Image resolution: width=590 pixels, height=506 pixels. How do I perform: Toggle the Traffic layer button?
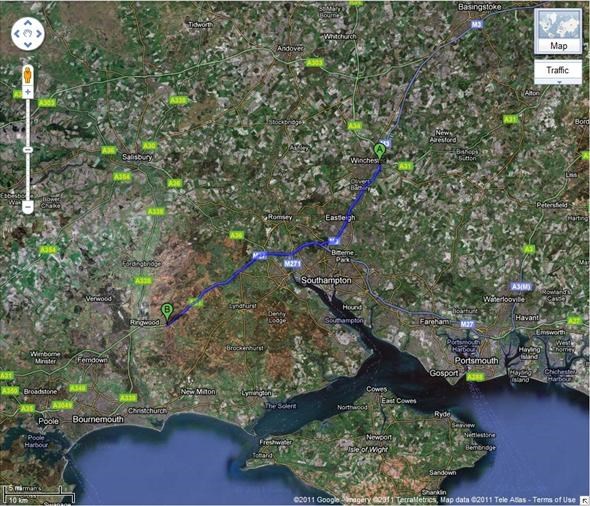[x=558, y=70]
